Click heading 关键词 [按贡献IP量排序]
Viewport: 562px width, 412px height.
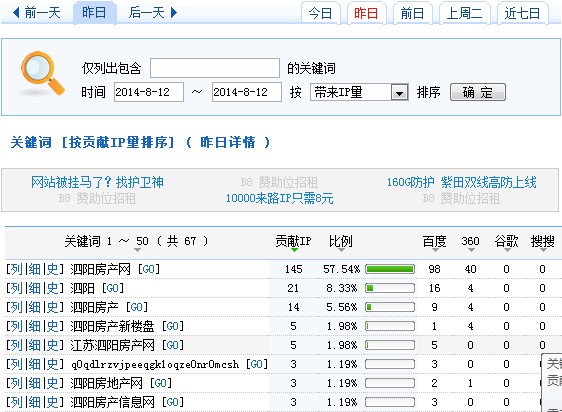coord(92,142)
